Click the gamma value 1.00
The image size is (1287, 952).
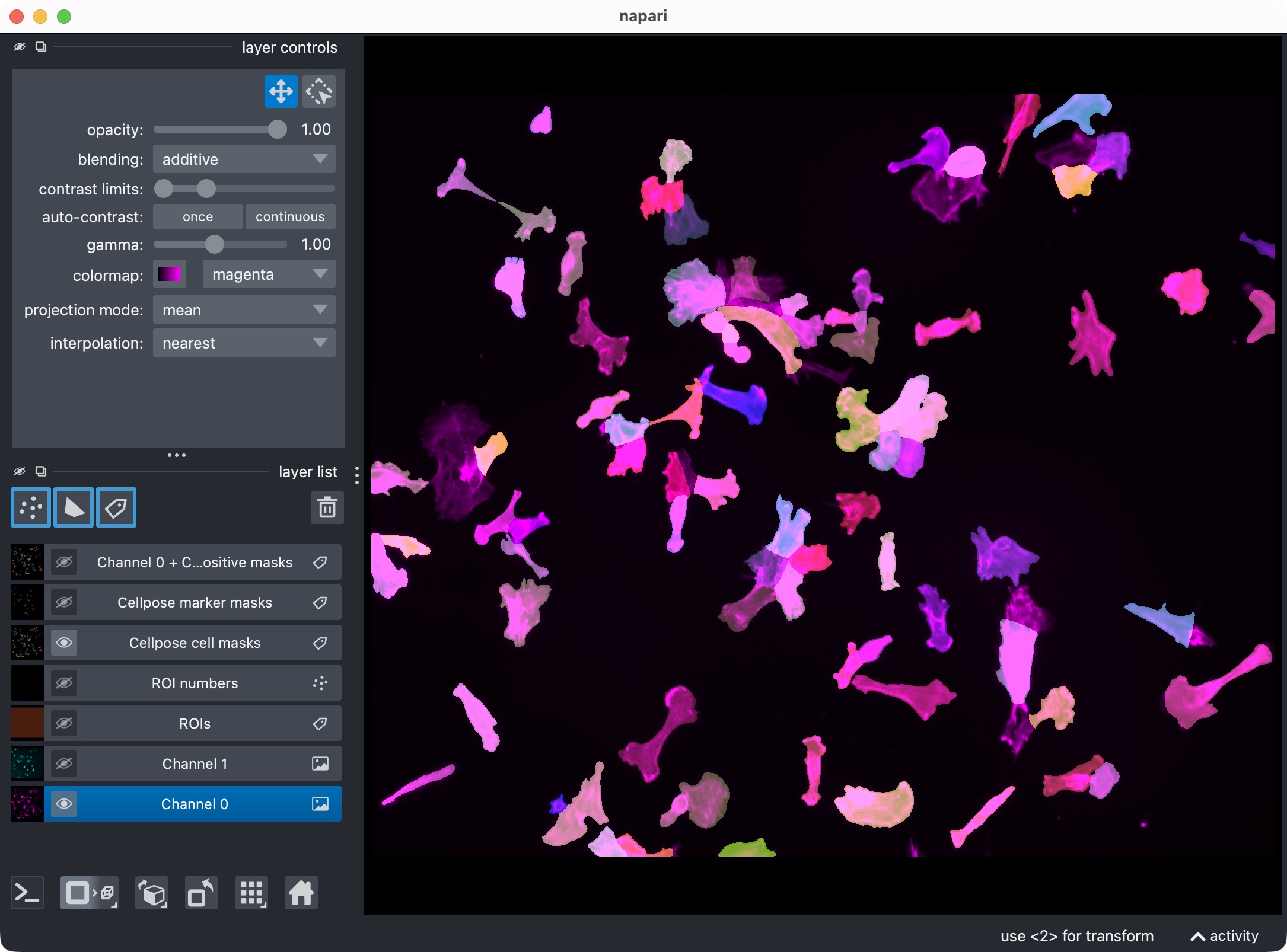316,244
